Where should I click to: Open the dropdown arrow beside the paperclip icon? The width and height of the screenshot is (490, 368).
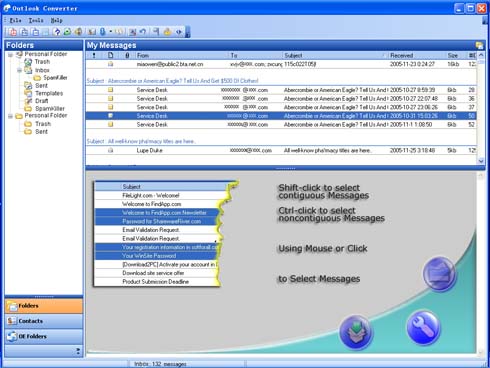tap(110, 32)
